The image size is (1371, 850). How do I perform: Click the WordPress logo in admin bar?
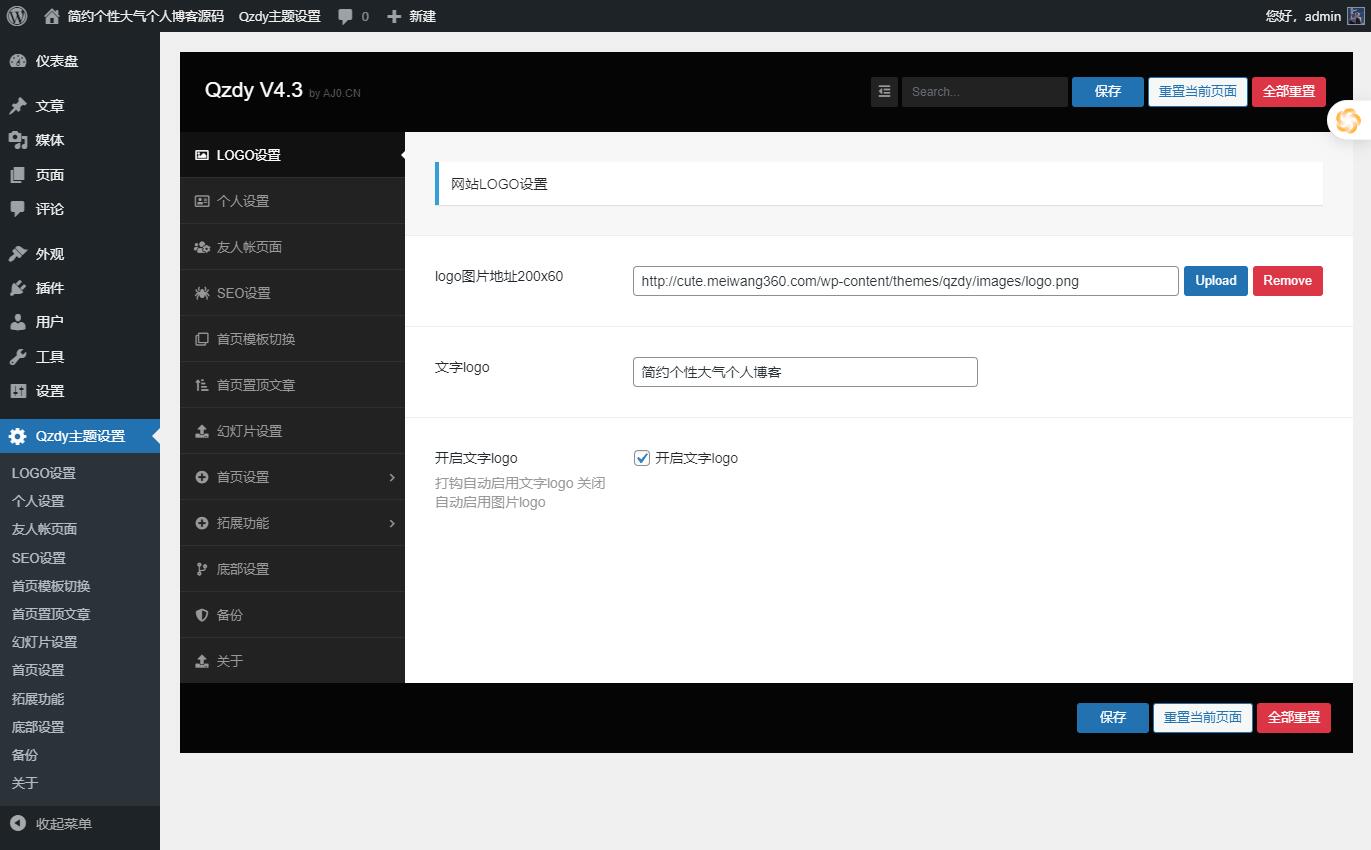click(x=17, y=16)
